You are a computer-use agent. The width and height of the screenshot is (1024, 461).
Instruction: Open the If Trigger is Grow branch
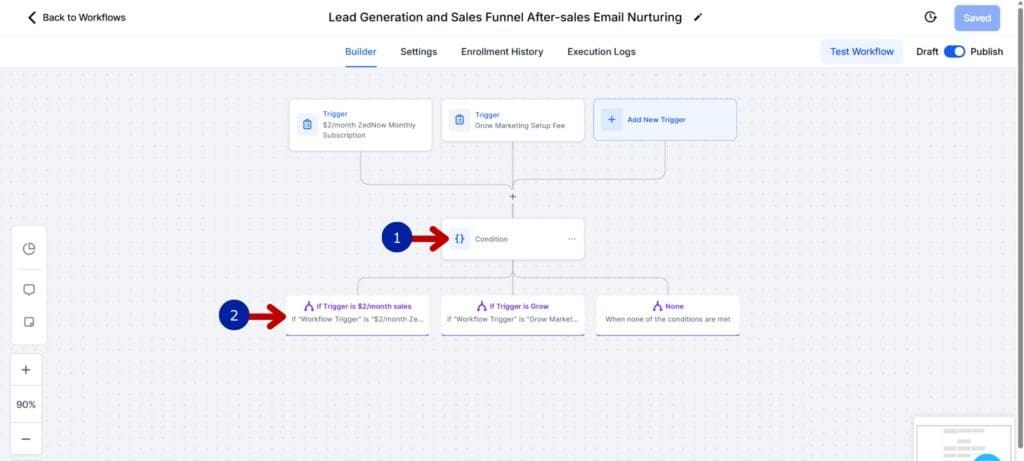513,315
